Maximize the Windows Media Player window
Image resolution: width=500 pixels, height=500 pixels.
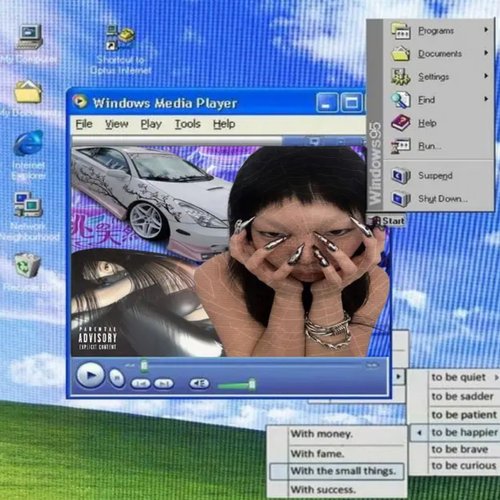(351, 103)
